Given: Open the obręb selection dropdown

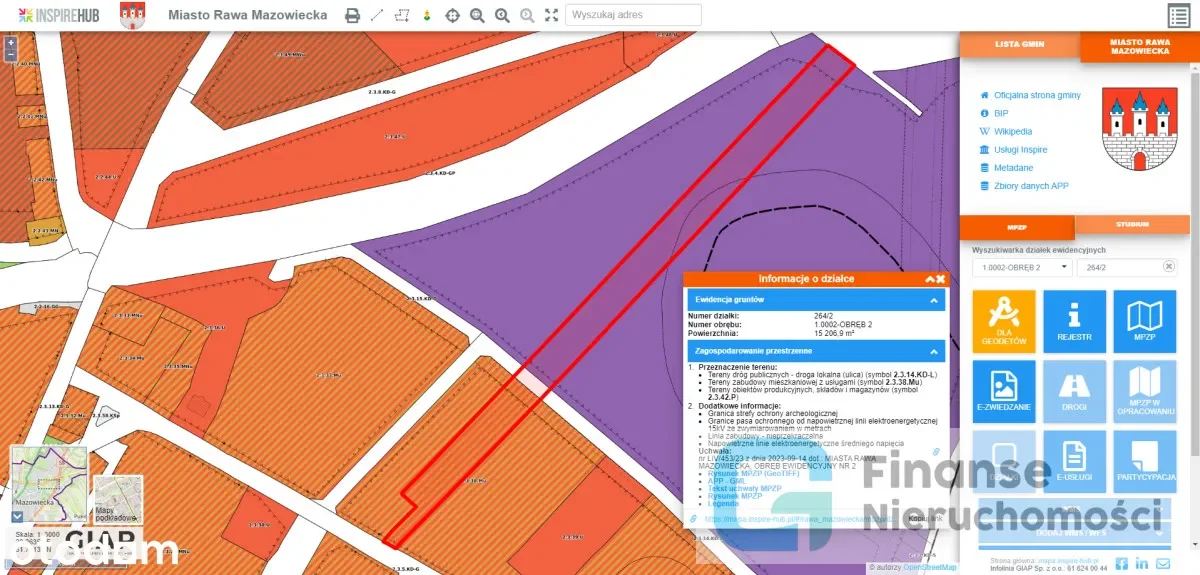Looking at the screenshot, I should tap(1021, 267).
